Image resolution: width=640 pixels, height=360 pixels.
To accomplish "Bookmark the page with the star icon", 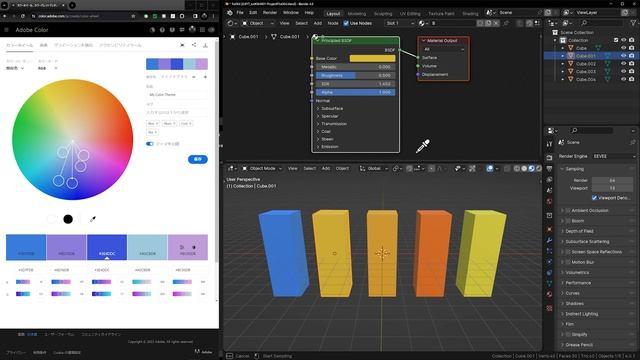I will click(x=133, y=16).
